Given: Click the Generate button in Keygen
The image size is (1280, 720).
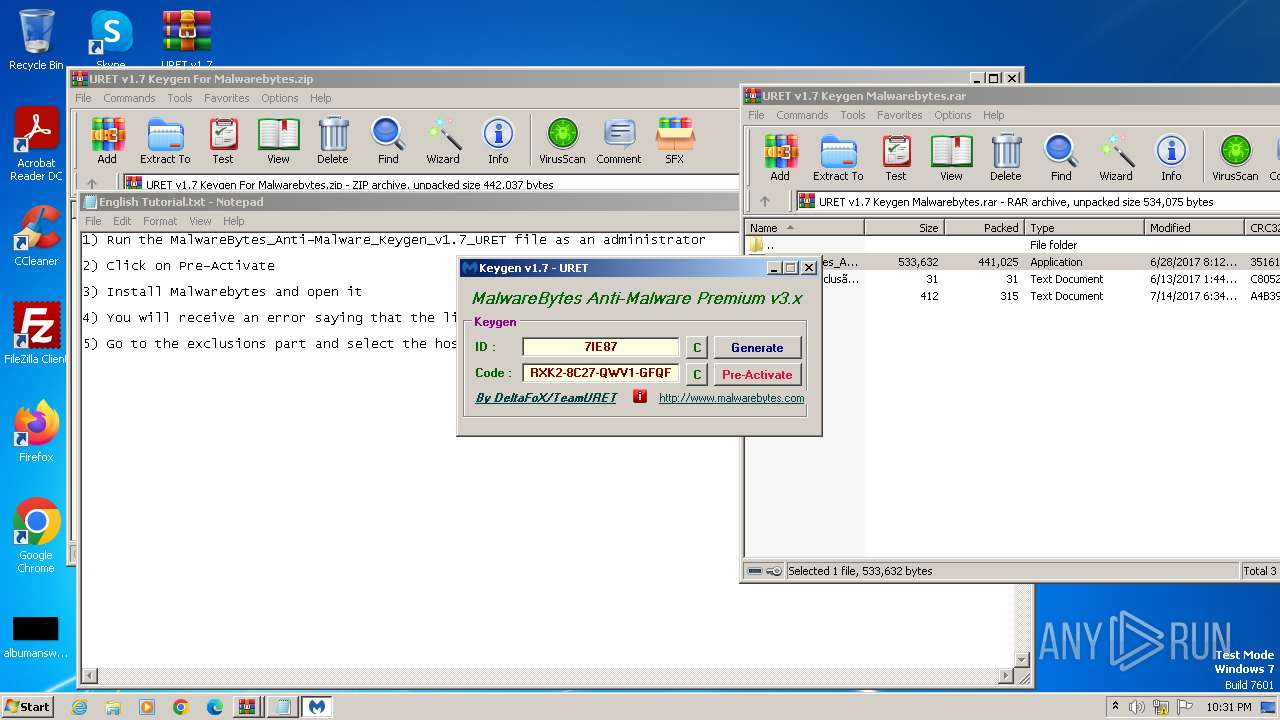Looking at the screenshot, I should tap(757, 347).
